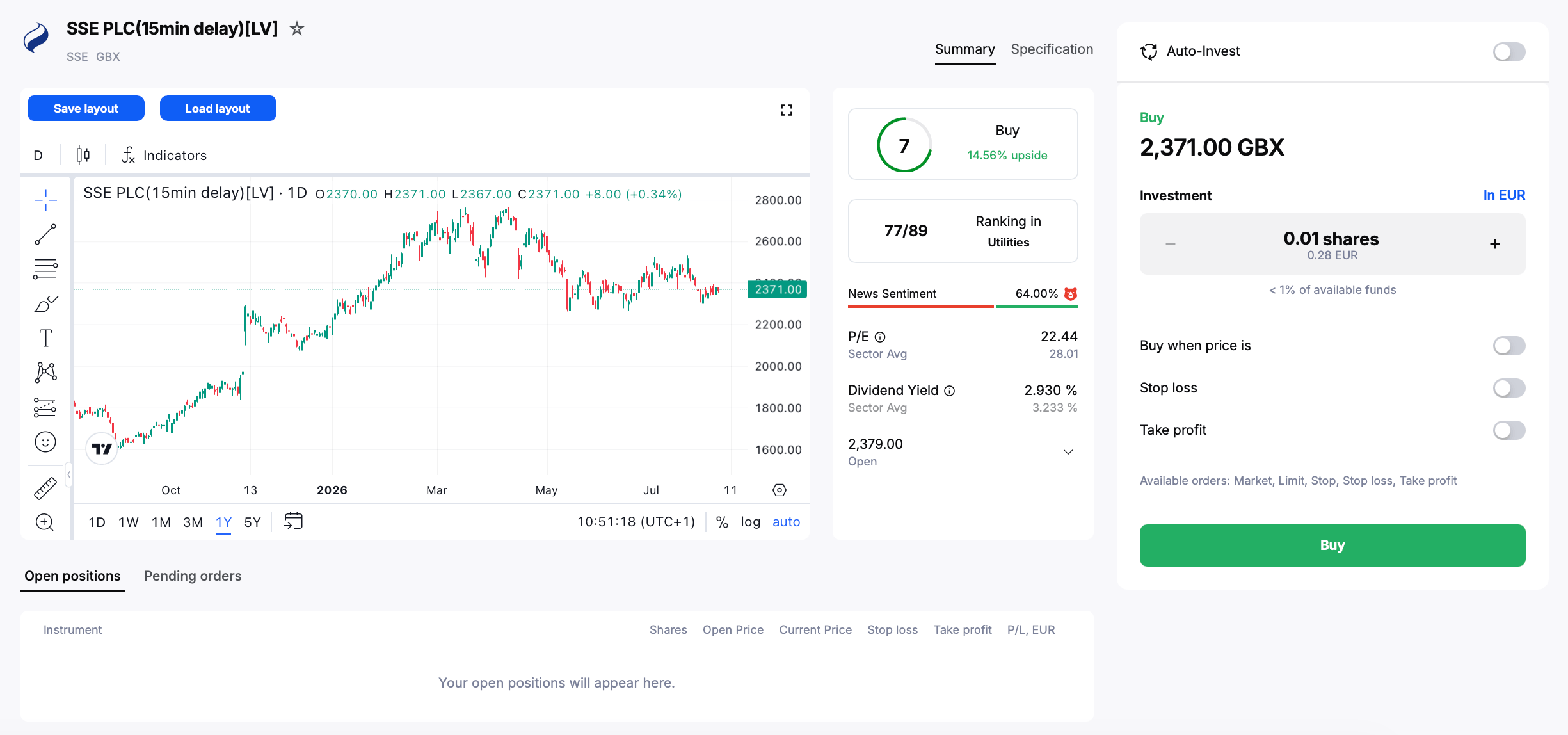Toggle auto scale on chart
Viewport: 1568px width, 735px height.
click(x=787, y=522)
